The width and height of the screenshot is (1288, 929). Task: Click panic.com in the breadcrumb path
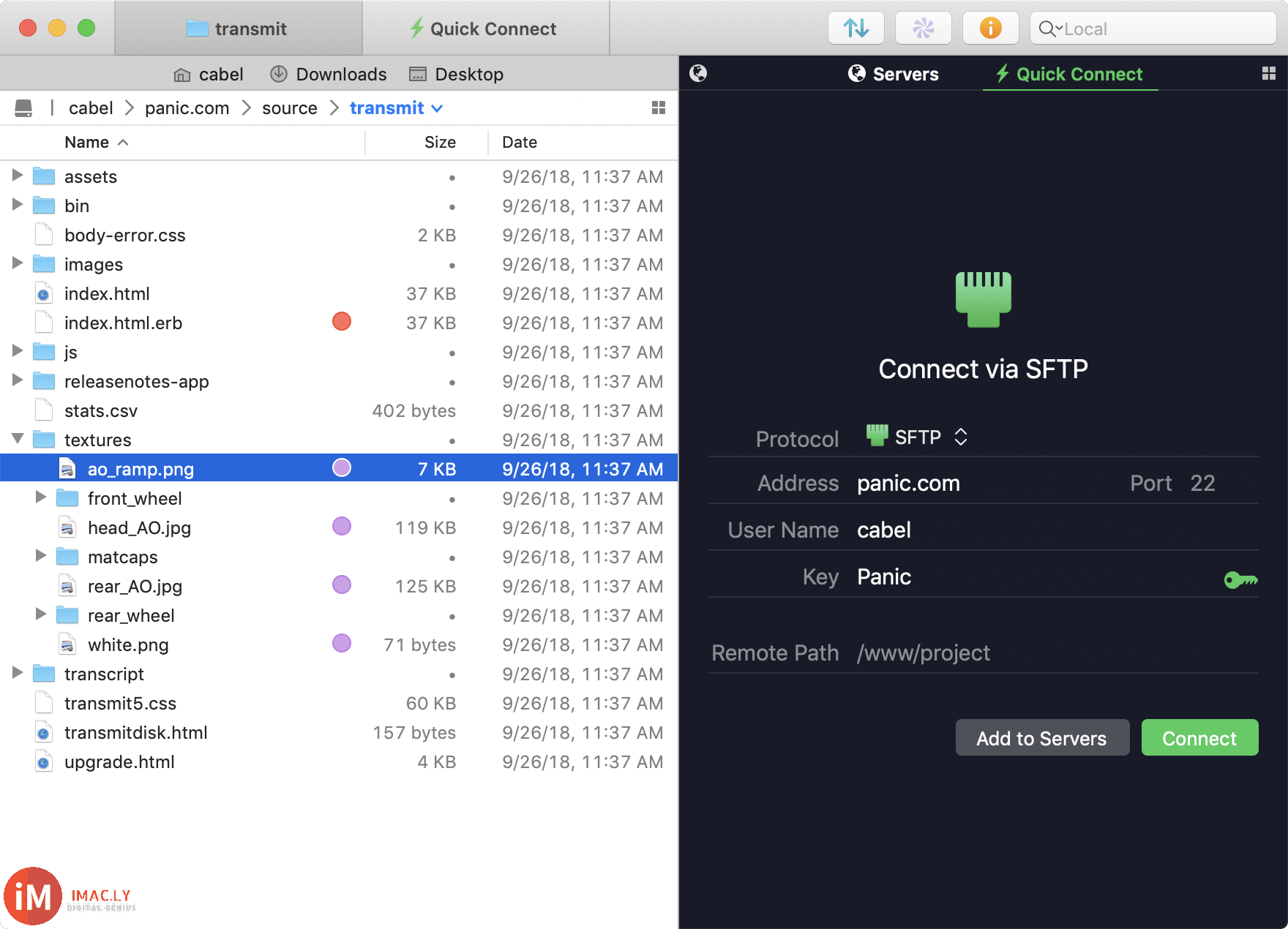187,108
